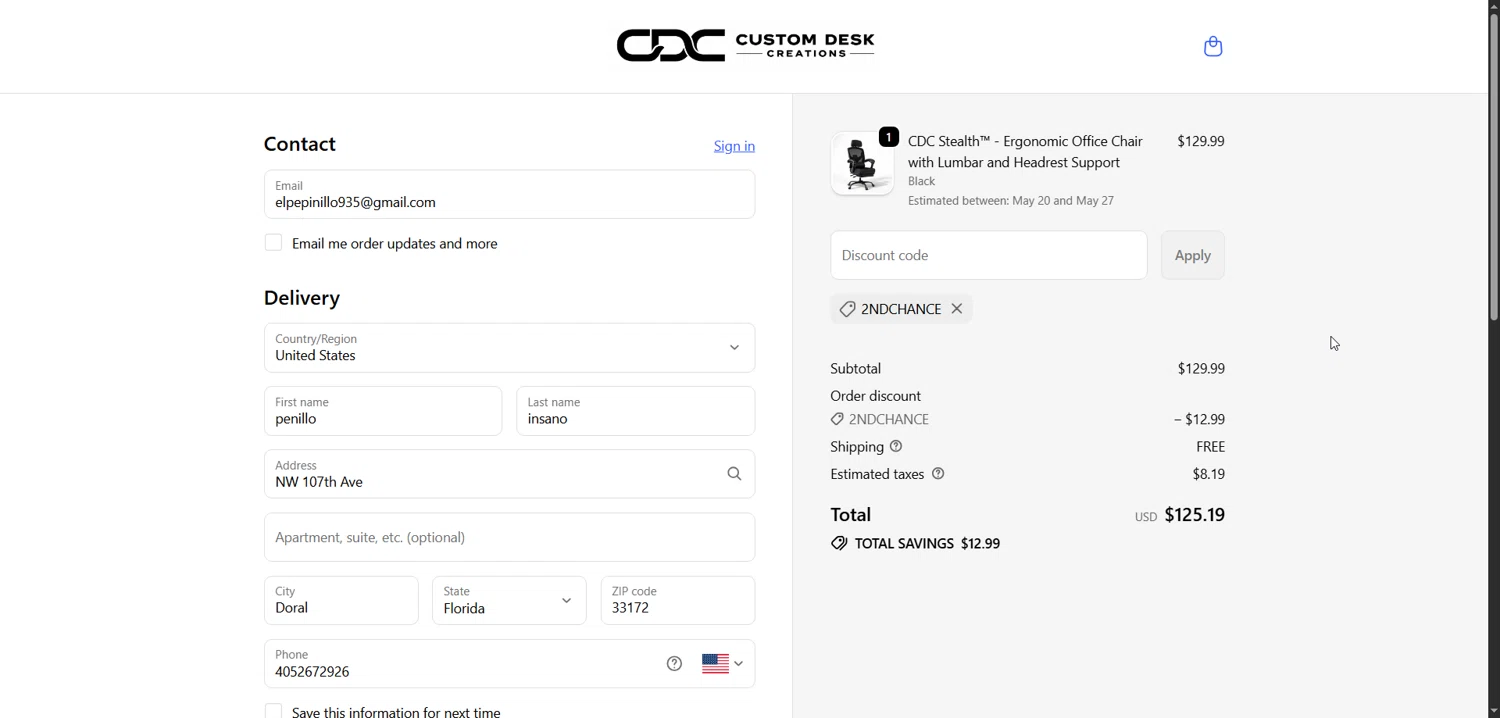Click the total amount $125.19
This screenshot has height=718, width=1500.
(1194, 515)
